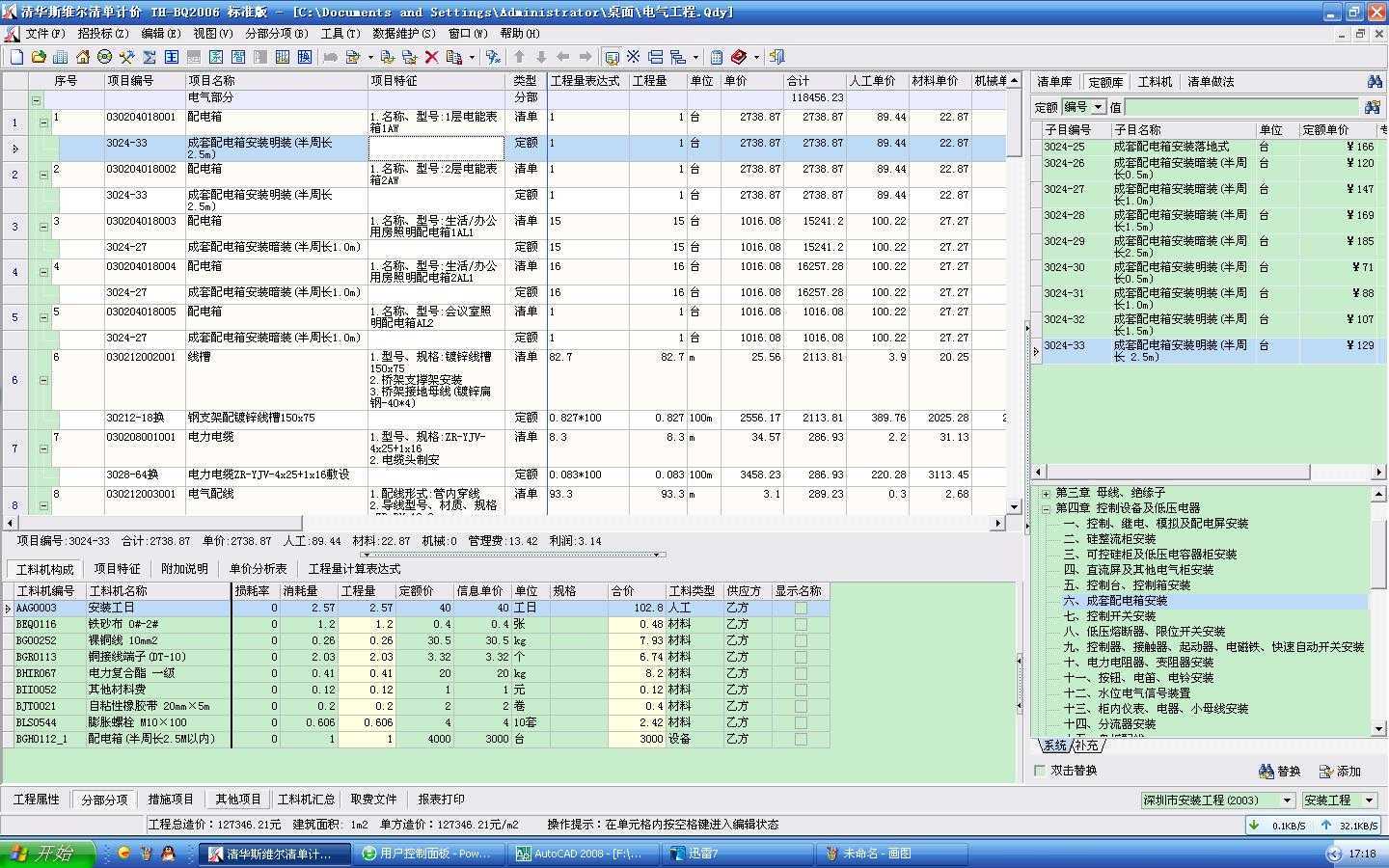Click the house icon in the toolbar
Screen dimensions: 1389x868
coord(83,57)
